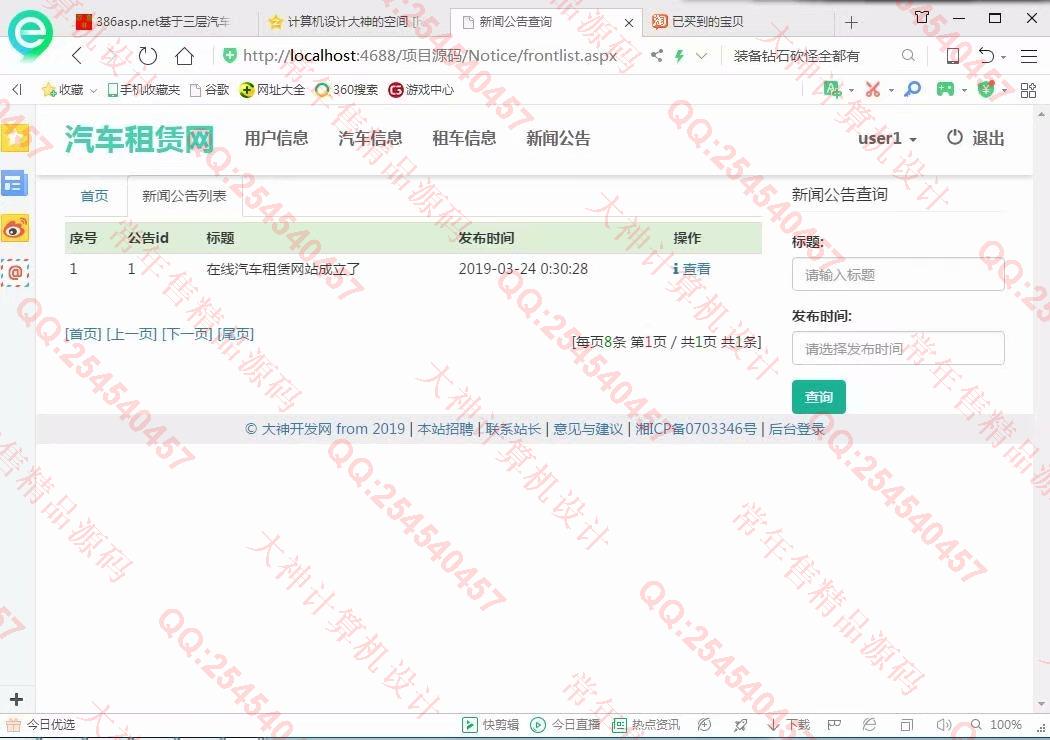Click the search magnifier icon in the search box

(908, 56)
